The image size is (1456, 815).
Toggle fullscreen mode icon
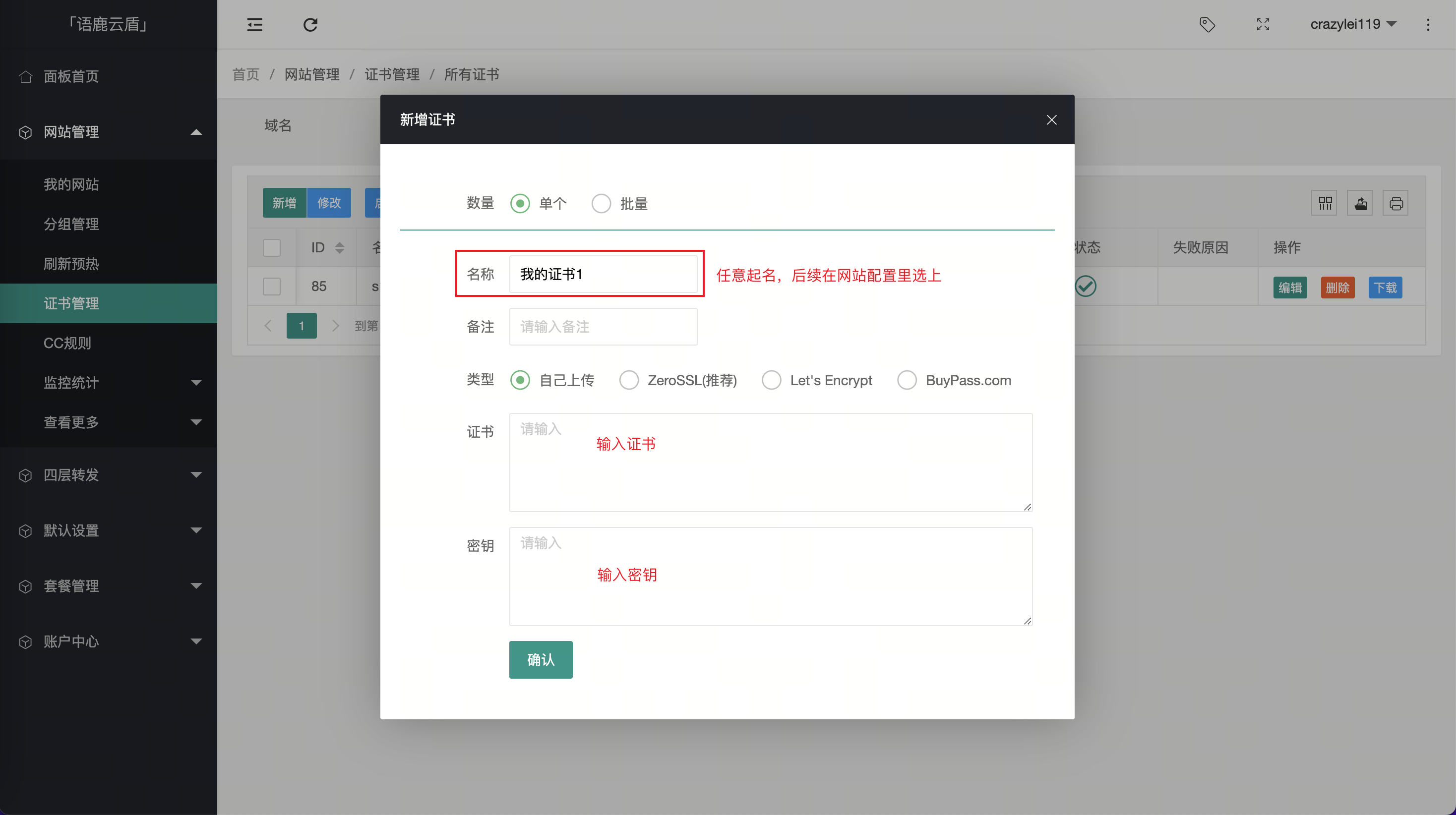(1263, 24)
